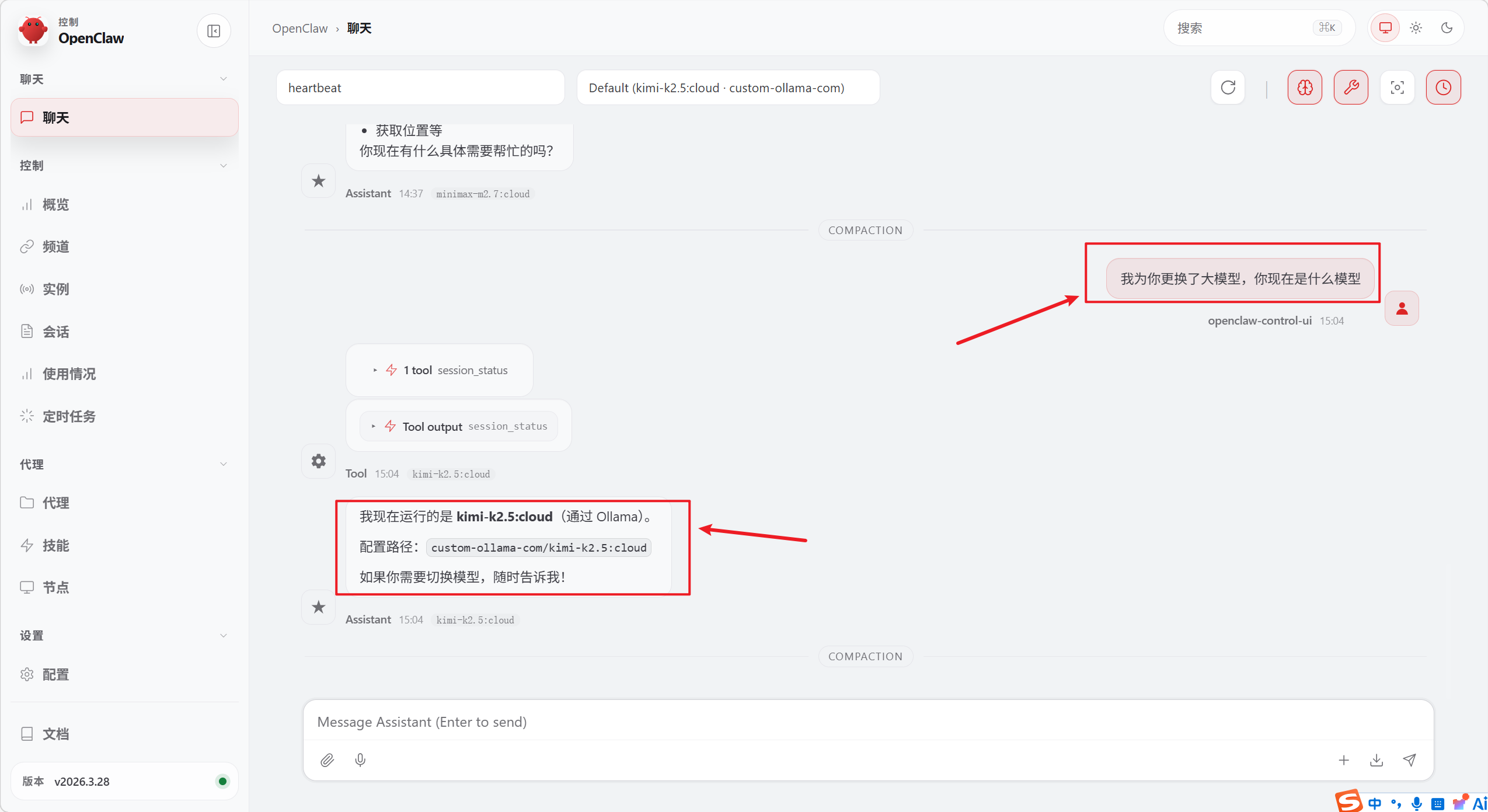Click the 文档 docs link
Image resolution: width=1488 pixels, height=812 pixels.
pyautogui.click(x=55, y=734)
